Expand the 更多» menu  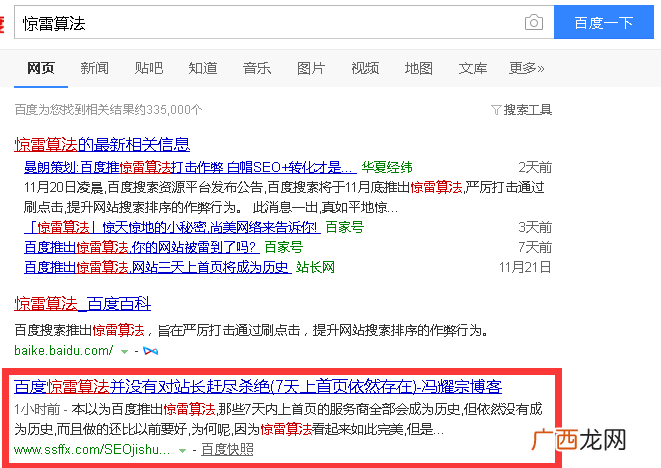527,68
